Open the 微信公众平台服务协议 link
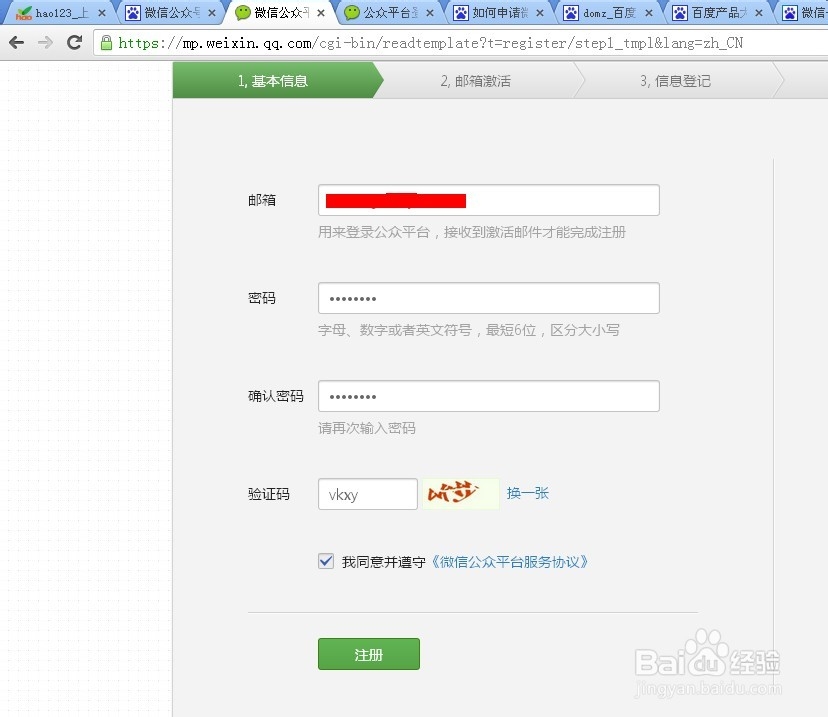 tap(509, 562)
